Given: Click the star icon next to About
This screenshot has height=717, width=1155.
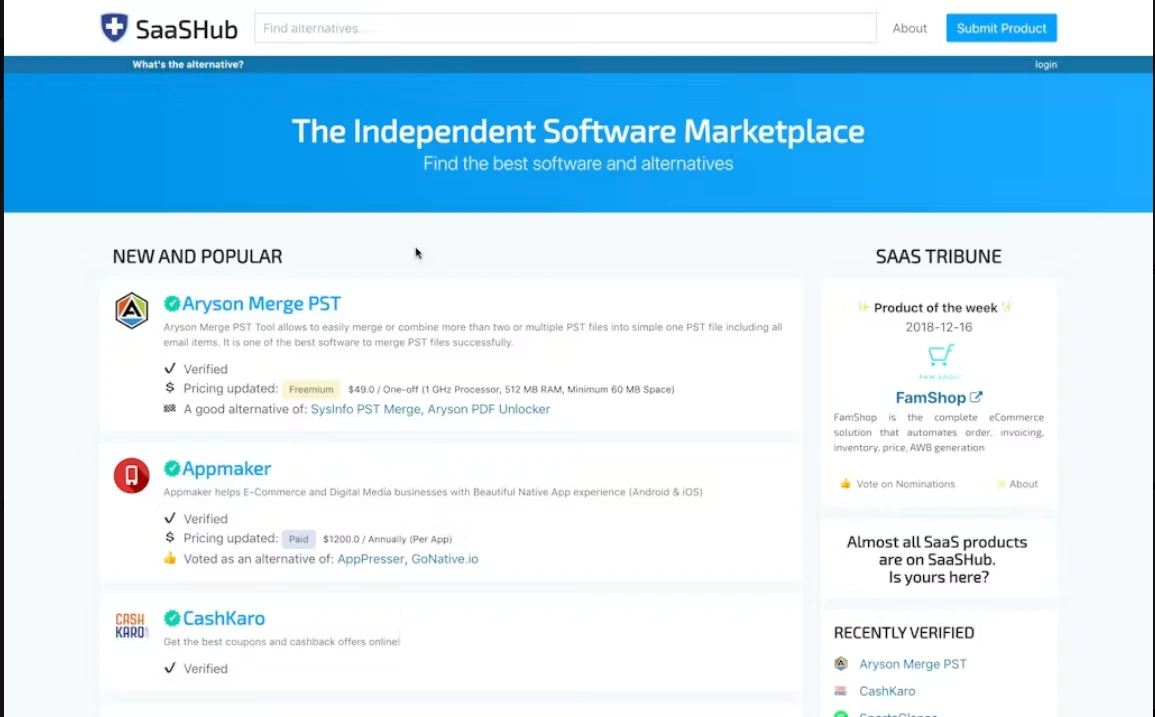Looking at the screenshot, I should coord(1000,484).
